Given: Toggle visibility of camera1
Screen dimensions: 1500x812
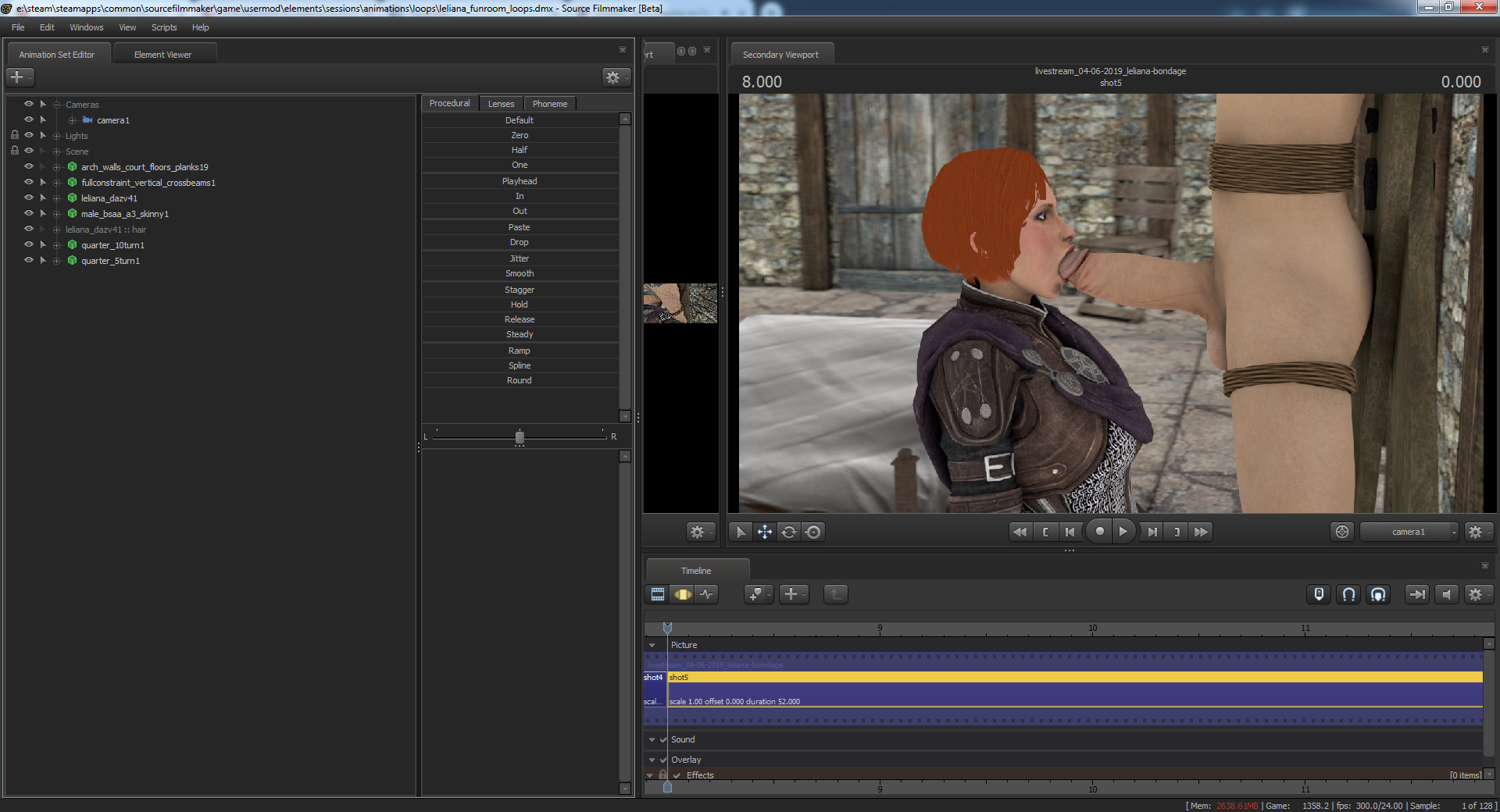Looking at the screenshot, I should click(x=29, y=119).
